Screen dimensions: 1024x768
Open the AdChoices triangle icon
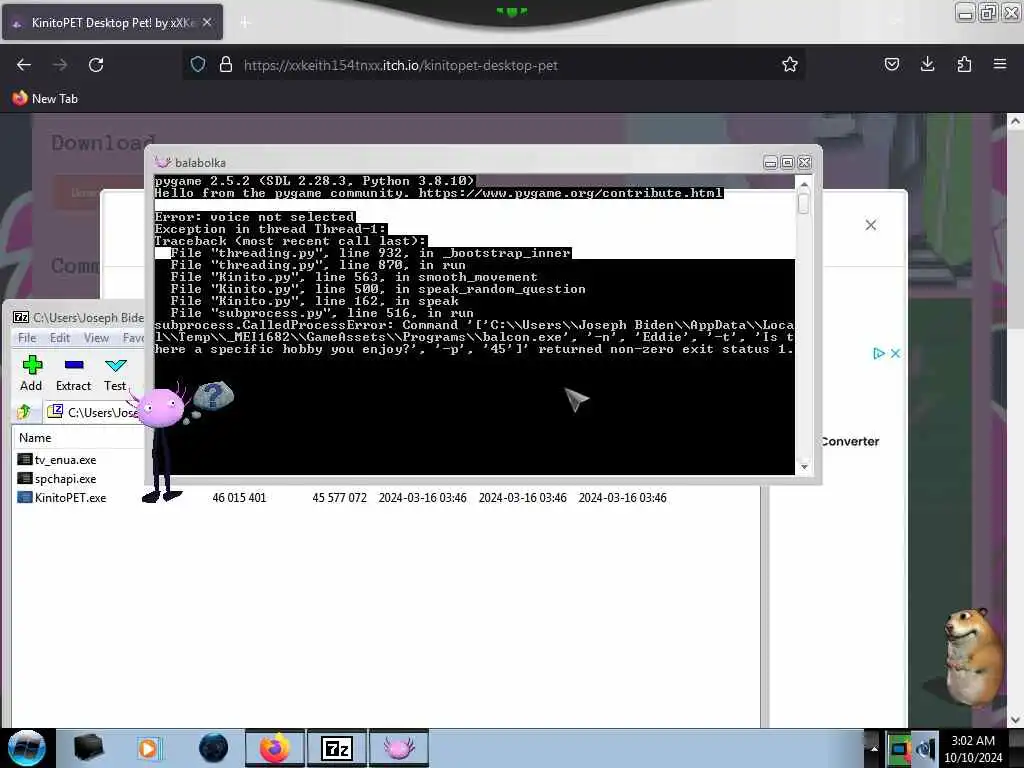(x=879, y=353)
